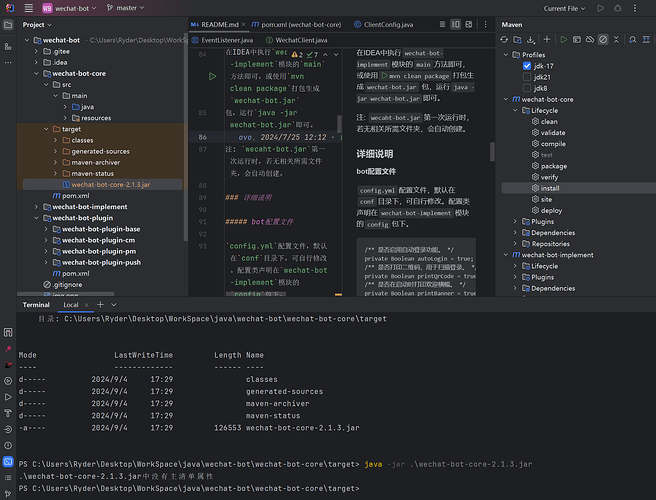Click Generate Sources and Update Folders icon
The width and height of the screenshot is (656, 500).
(x=518, y=39)
